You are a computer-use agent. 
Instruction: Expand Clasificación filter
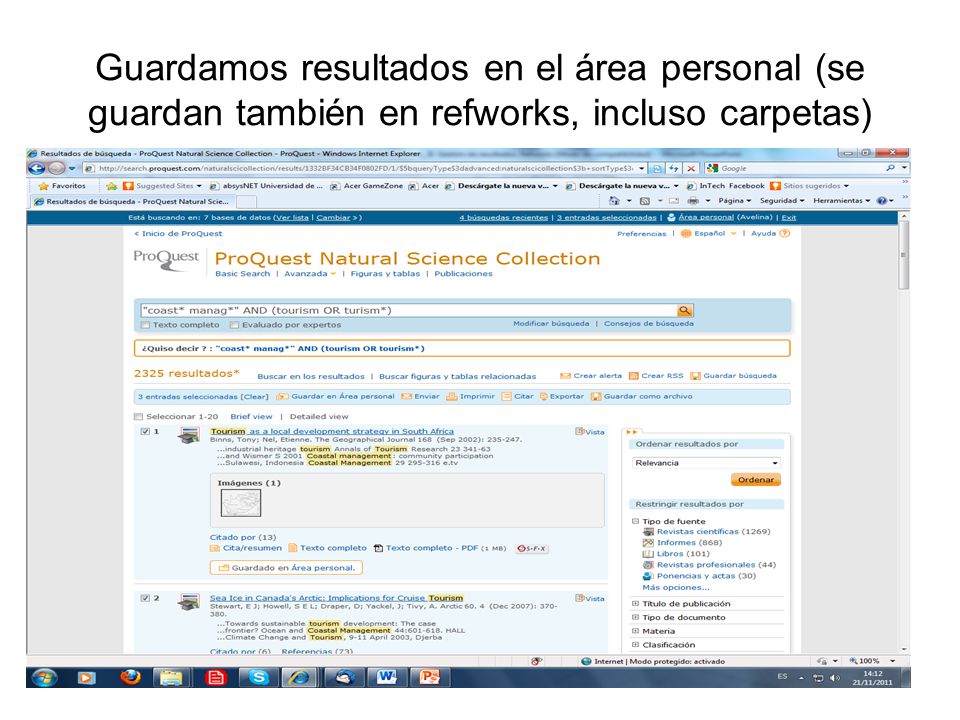636,645
